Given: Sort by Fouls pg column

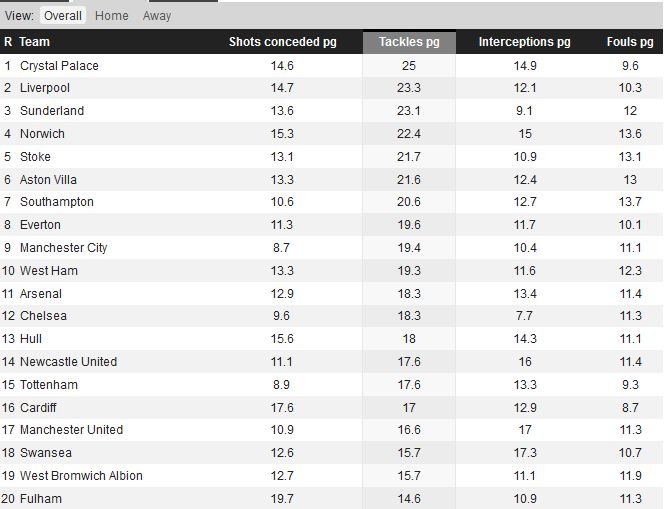Looking at the screenshot, I should pos(630,41).
